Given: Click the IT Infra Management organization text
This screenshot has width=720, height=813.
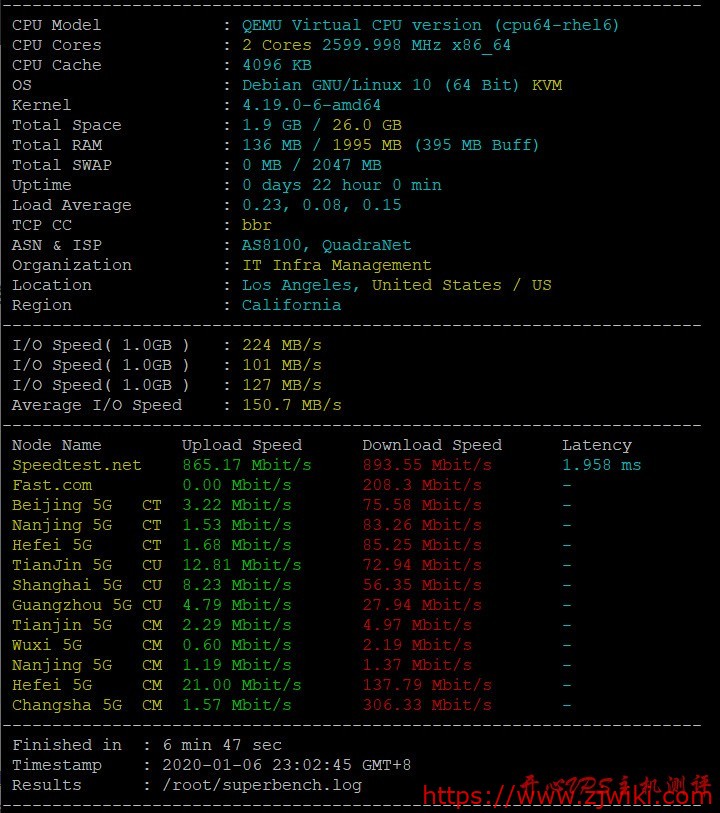Looking at the screenshot, I should click(336, 265).
